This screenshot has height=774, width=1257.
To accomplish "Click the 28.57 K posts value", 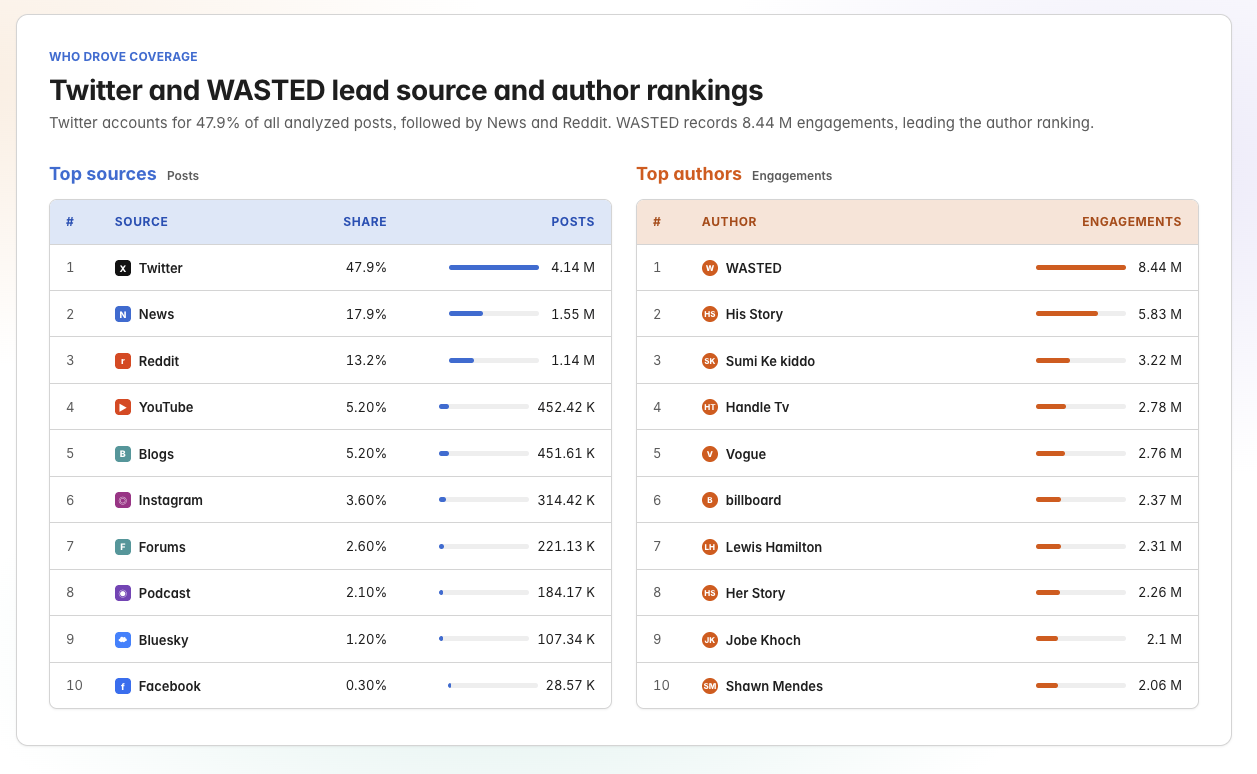I will point(571,686).
